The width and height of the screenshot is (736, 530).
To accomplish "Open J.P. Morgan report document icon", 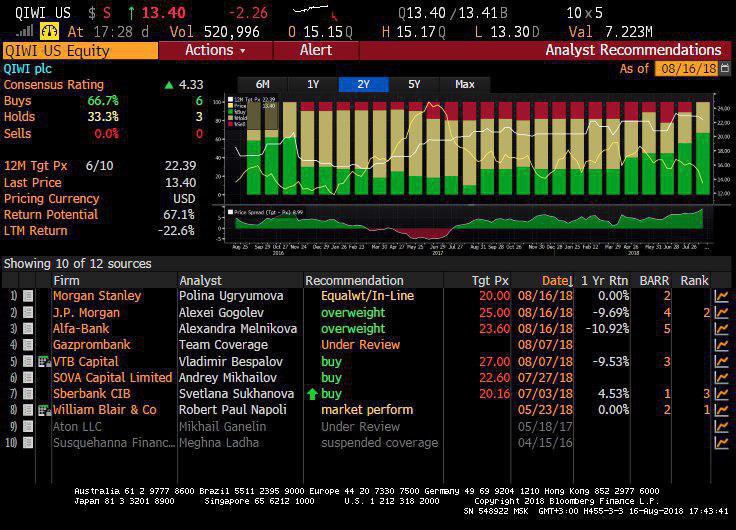I will click(28, 312).
